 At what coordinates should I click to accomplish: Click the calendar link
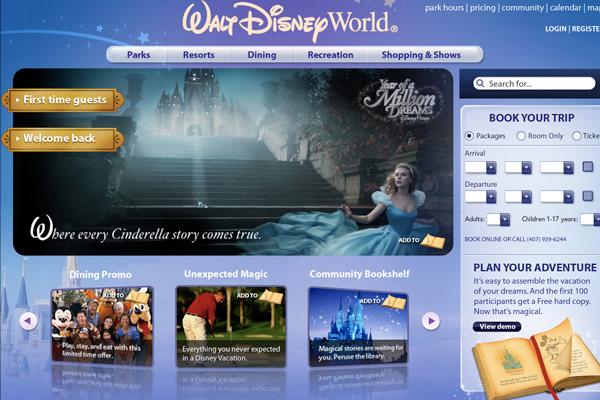point(566,8)
